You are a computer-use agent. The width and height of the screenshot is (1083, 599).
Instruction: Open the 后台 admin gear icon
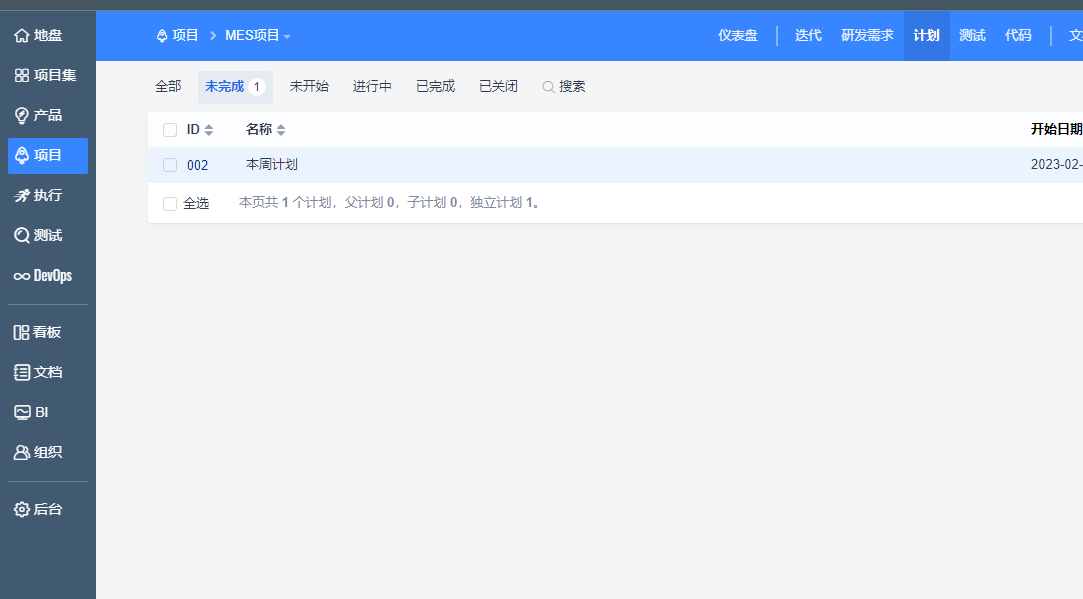click(21, 509)
